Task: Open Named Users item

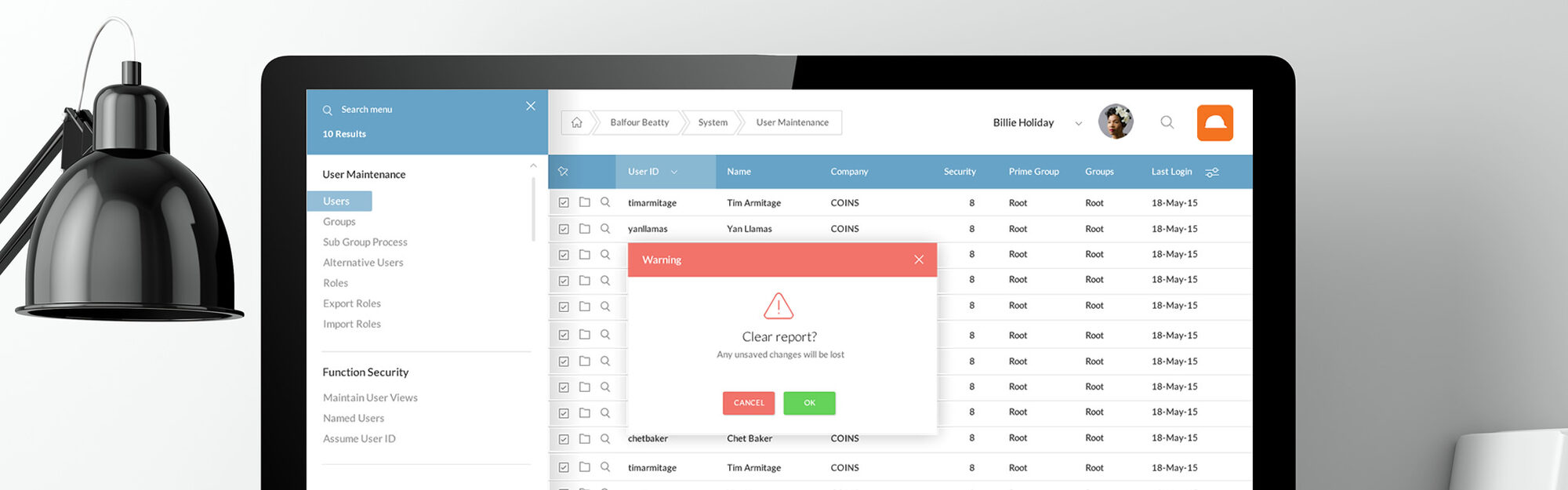Action: point(354,418)
